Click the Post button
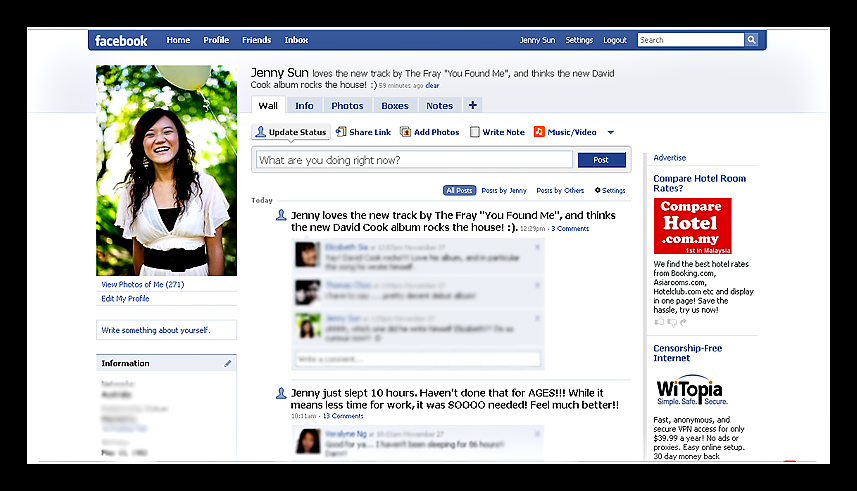 pos(601,160)
